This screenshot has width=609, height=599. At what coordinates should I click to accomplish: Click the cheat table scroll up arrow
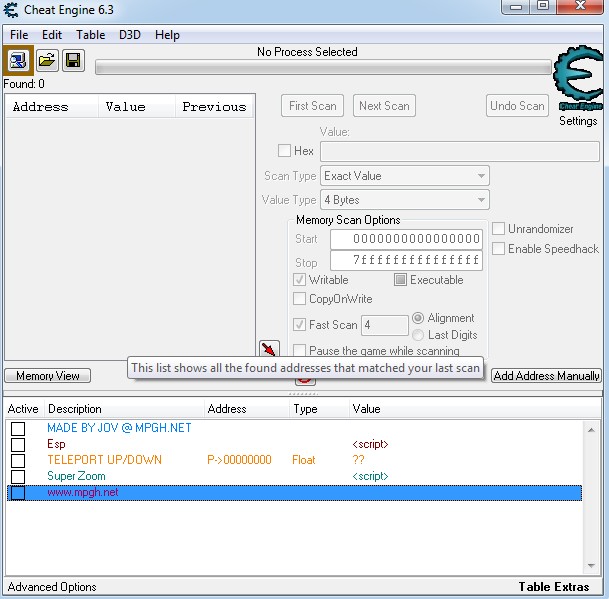[591, 430]
